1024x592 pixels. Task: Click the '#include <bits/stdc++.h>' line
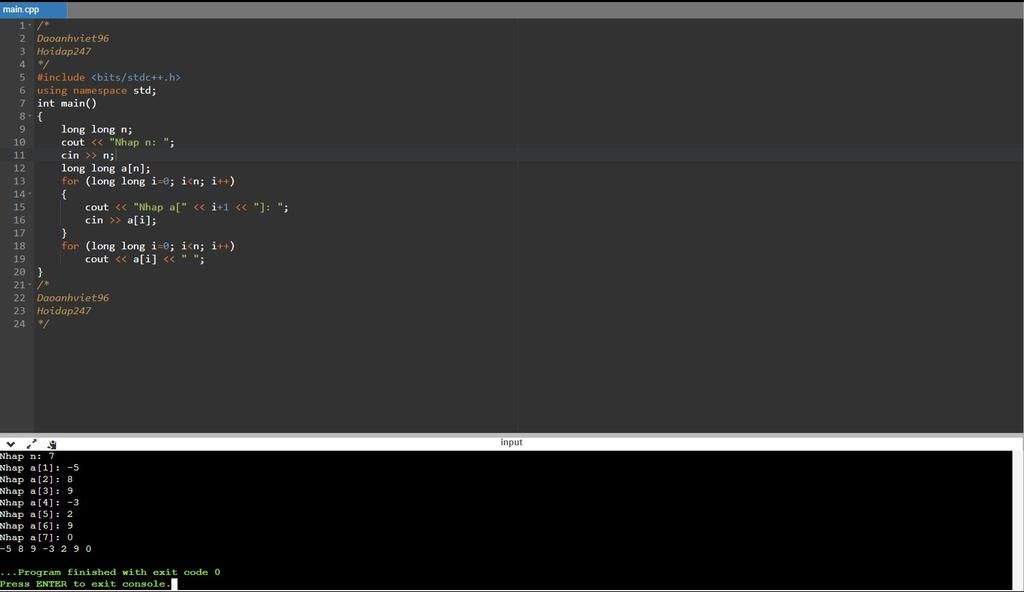pyautogui.click(x=108, y=77)
